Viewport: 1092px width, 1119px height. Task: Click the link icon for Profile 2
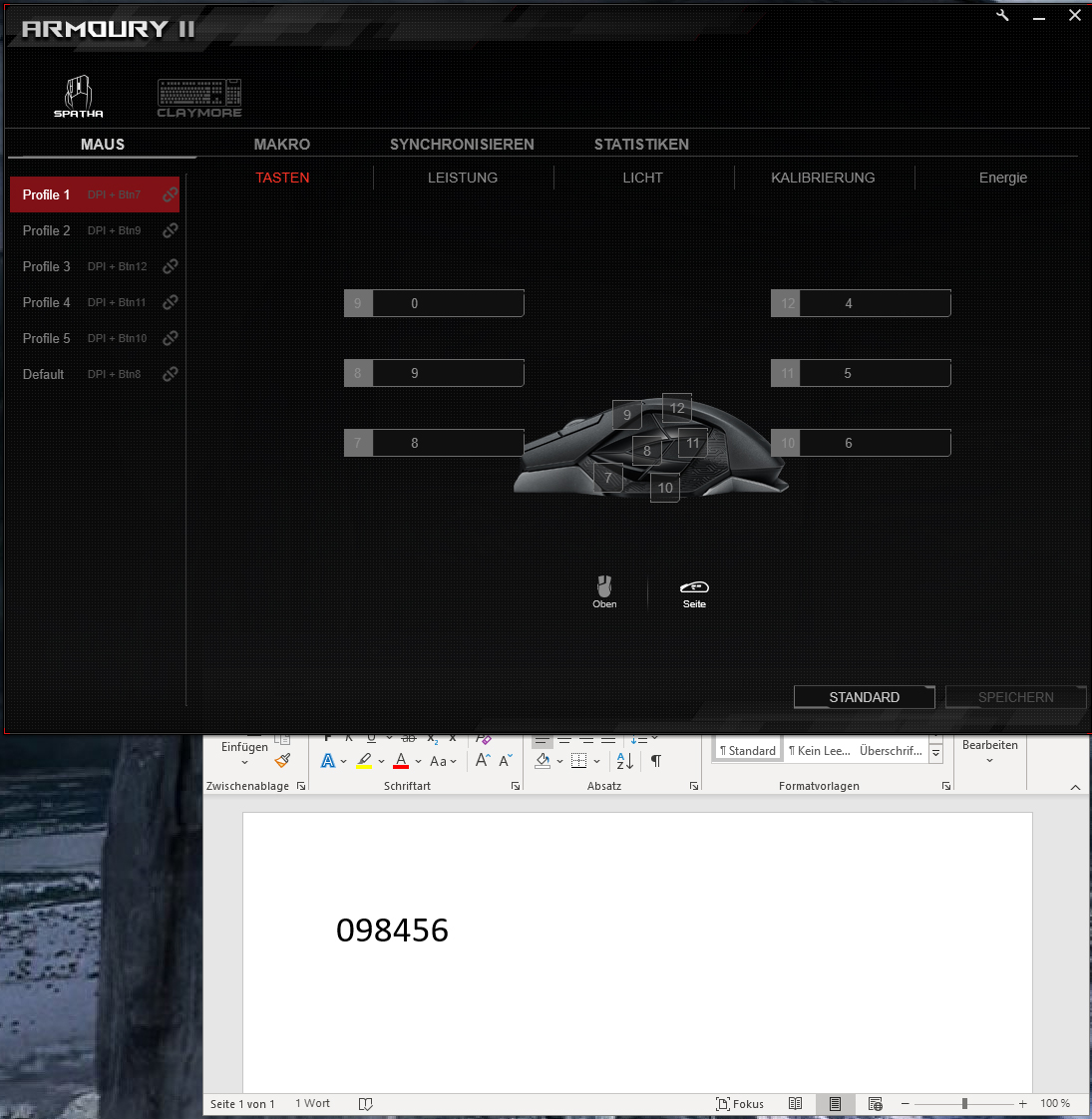[170, 230]
